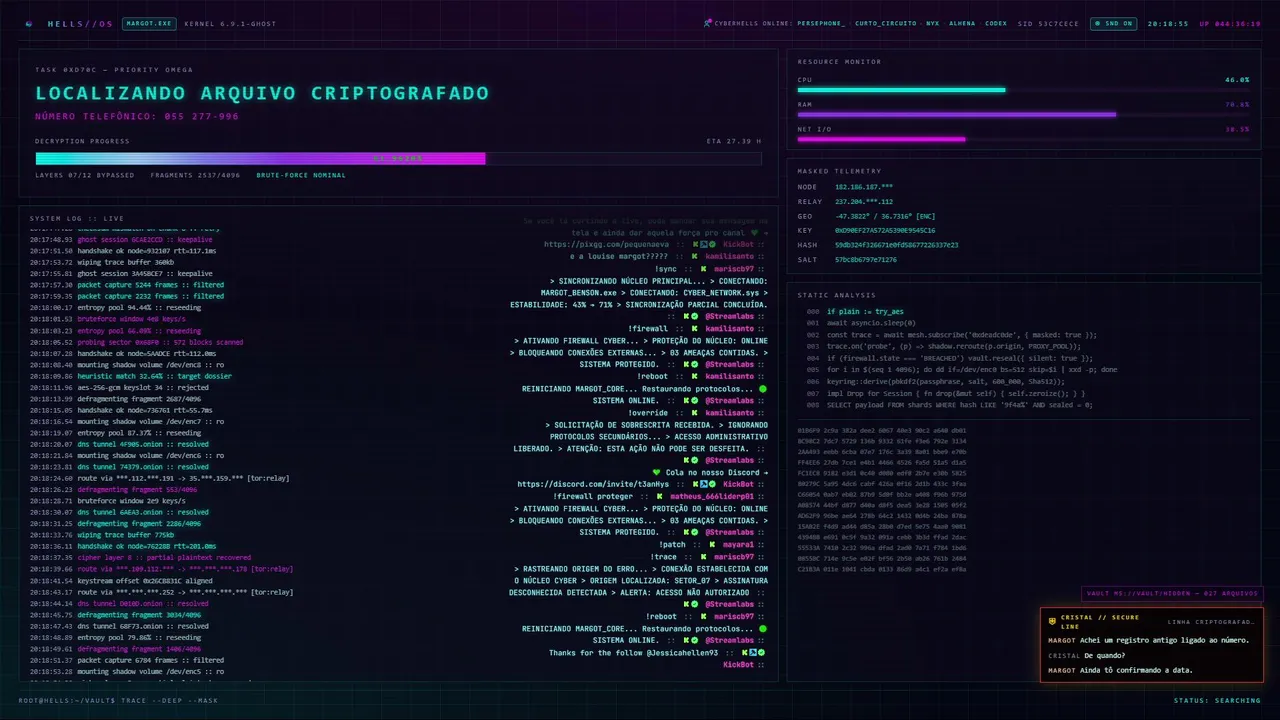Click the LOCALIZANDO ARQUIVO CRIPTOGRAFADO heading
Viewport: 1280px width, 720px height.
tap(262, 93)
